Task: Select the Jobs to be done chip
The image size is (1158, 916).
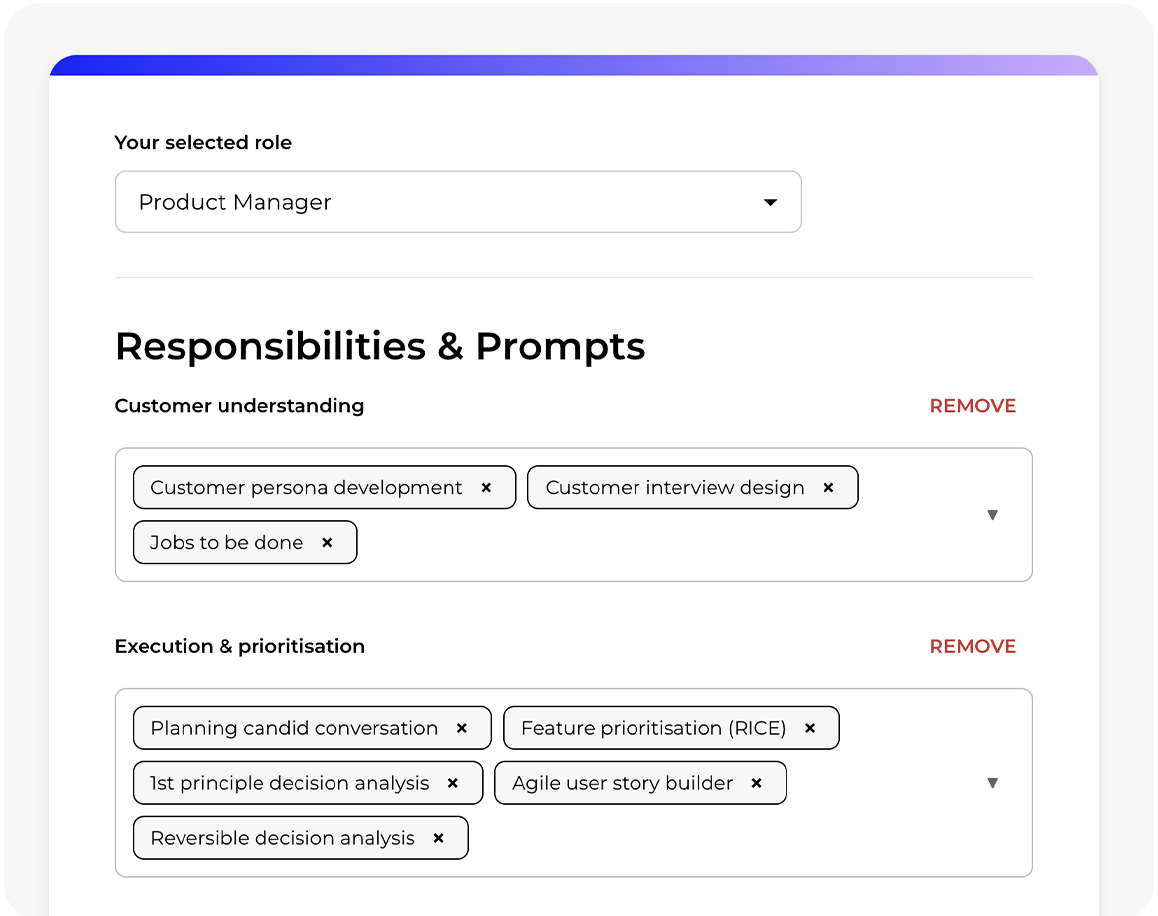Action: [x=226, y=543]
